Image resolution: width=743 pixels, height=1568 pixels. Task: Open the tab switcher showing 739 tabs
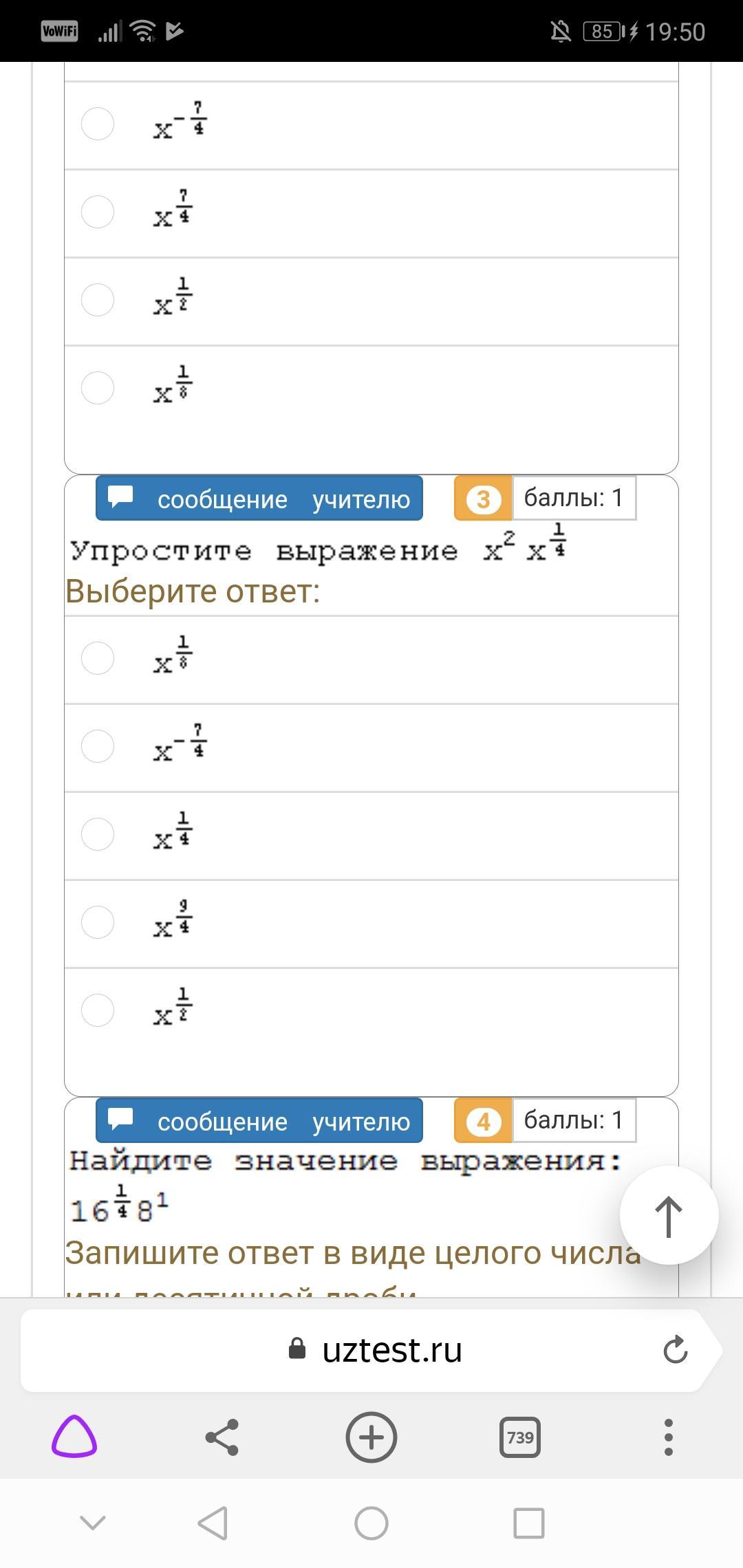tap(520, 1437)
